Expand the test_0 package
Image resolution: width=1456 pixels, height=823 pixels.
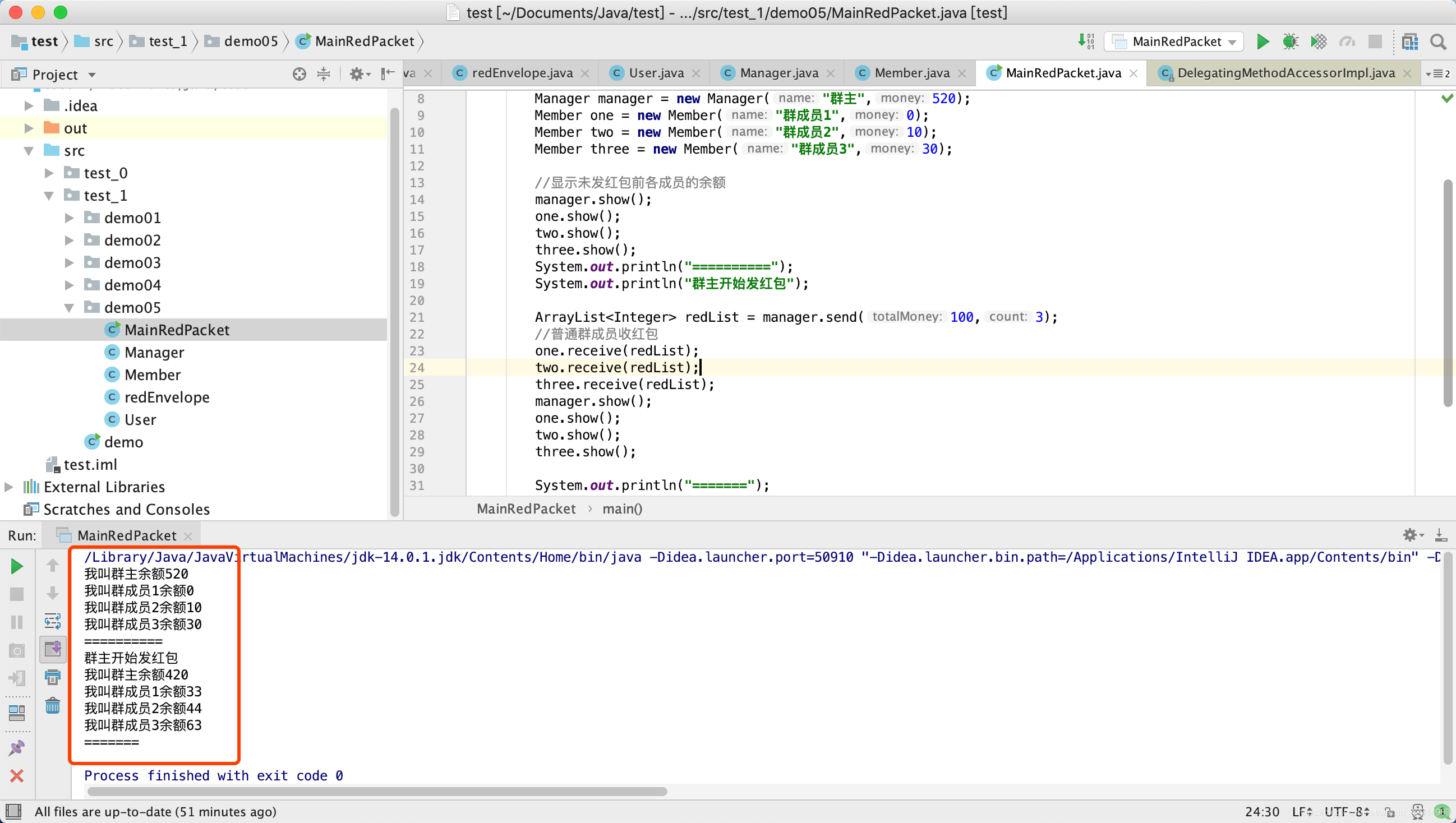point(49,173)
